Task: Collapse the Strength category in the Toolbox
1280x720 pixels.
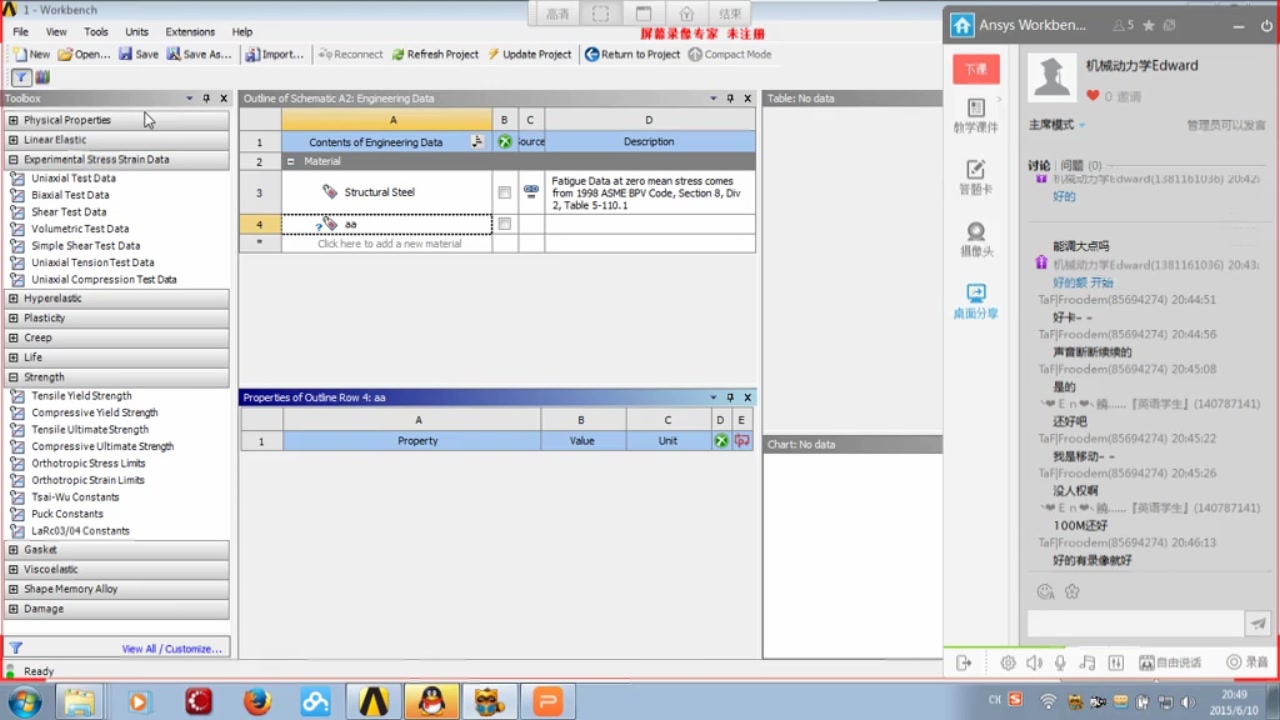Action: coord(11,377)
